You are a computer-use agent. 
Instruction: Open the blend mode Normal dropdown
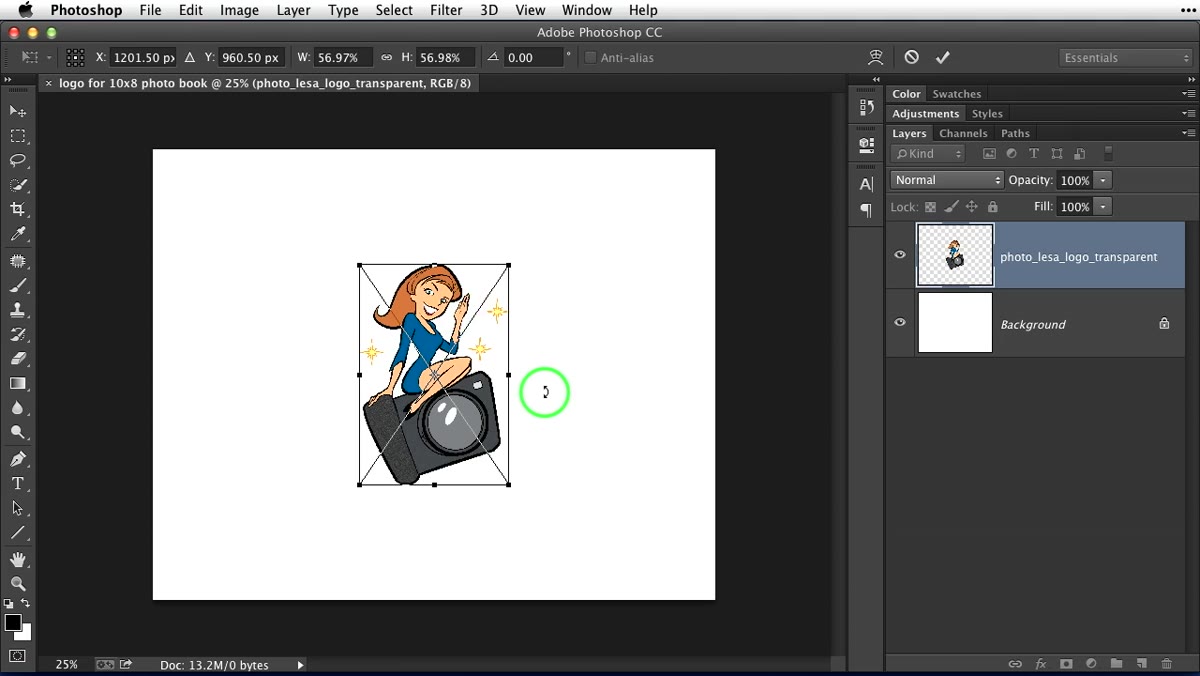click(947, 180)
